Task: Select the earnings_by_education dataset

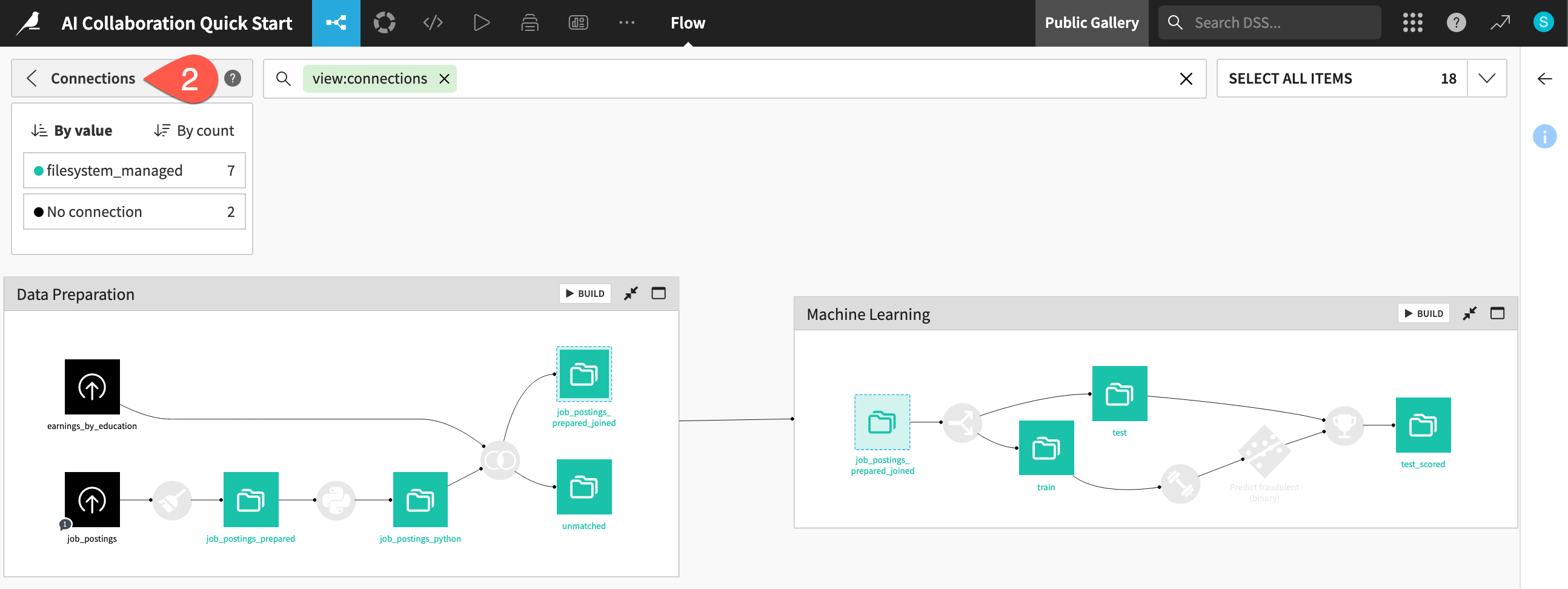Action: click(92, 387)
